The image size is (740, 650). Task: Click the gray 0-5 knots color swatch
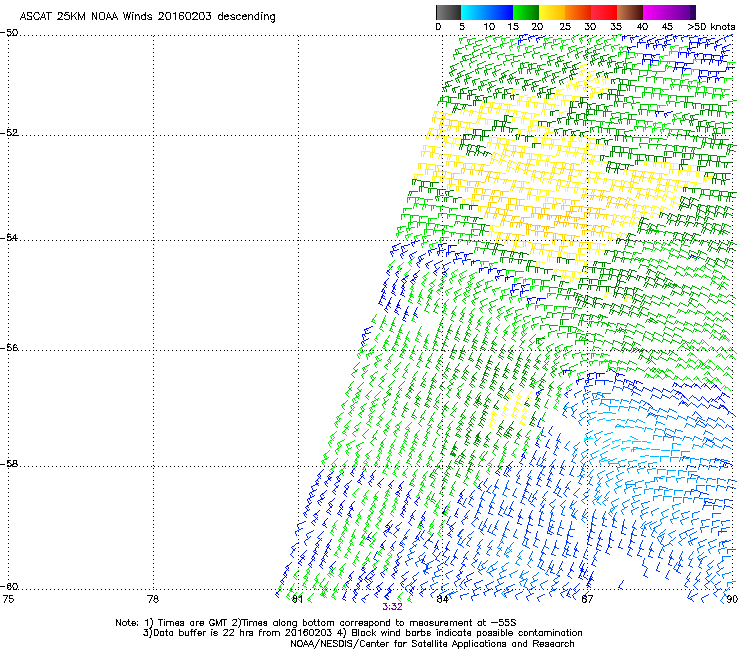point(448,12)
